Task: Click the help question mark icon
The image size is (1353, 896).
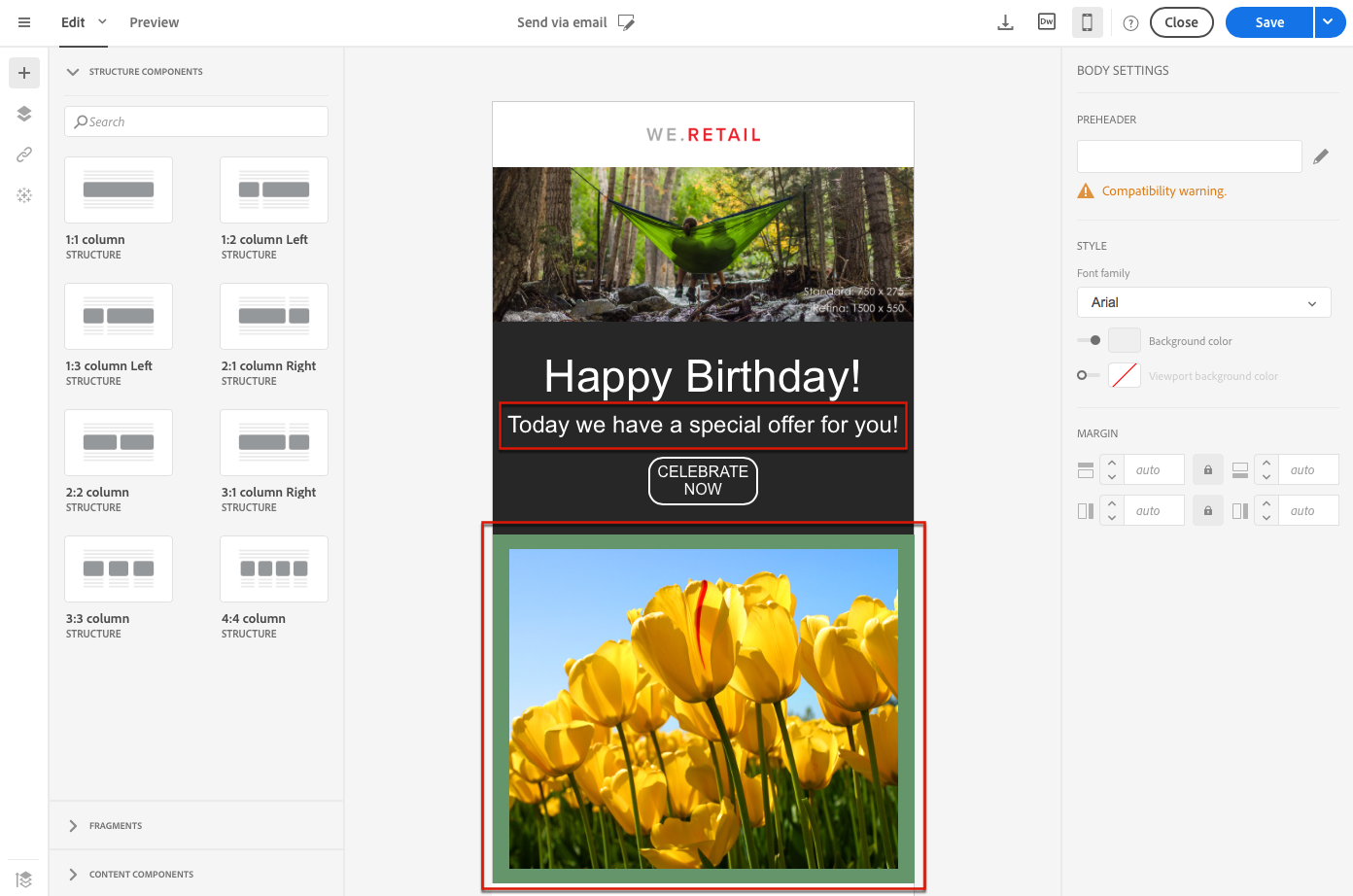Action: click(x=1130, y=23)
